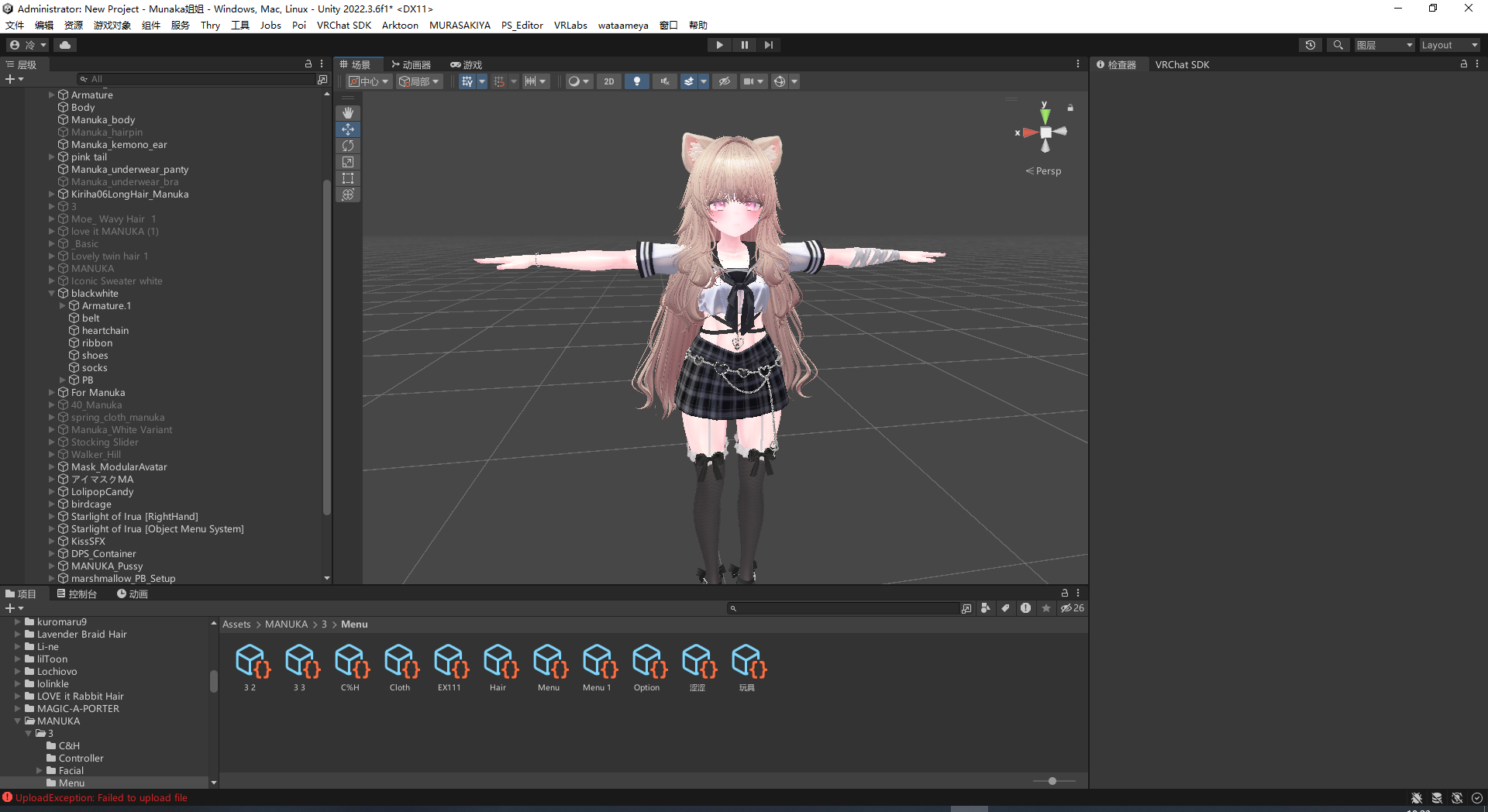Switch to the 动画器 Animator tab
This screenshot has width=1488, height=812.
pos(411,64)
